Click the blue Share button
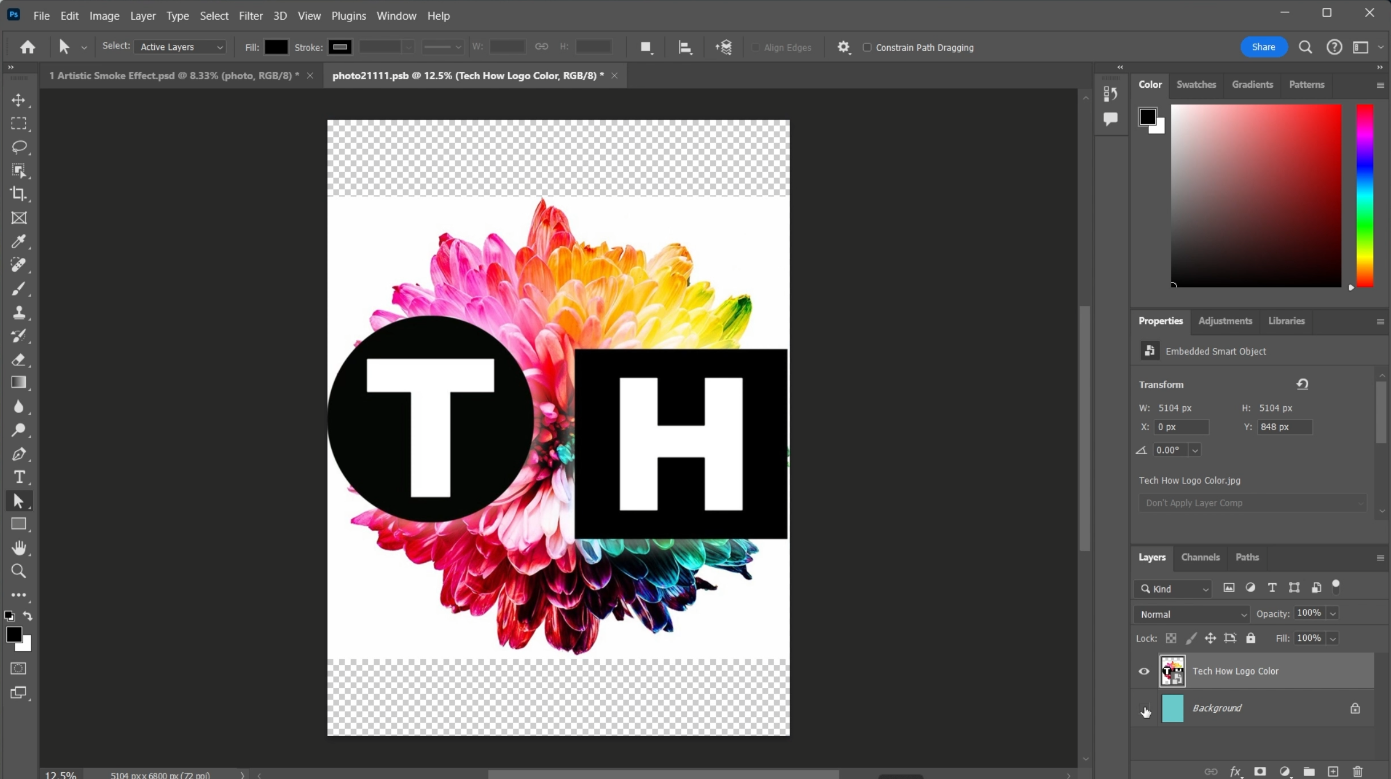The height and width of the screenshot is (779, 1391). [1263, 47]
